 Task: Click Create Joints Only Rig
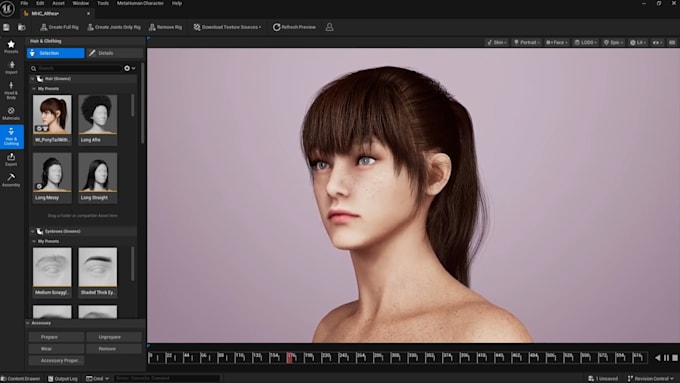114,27
